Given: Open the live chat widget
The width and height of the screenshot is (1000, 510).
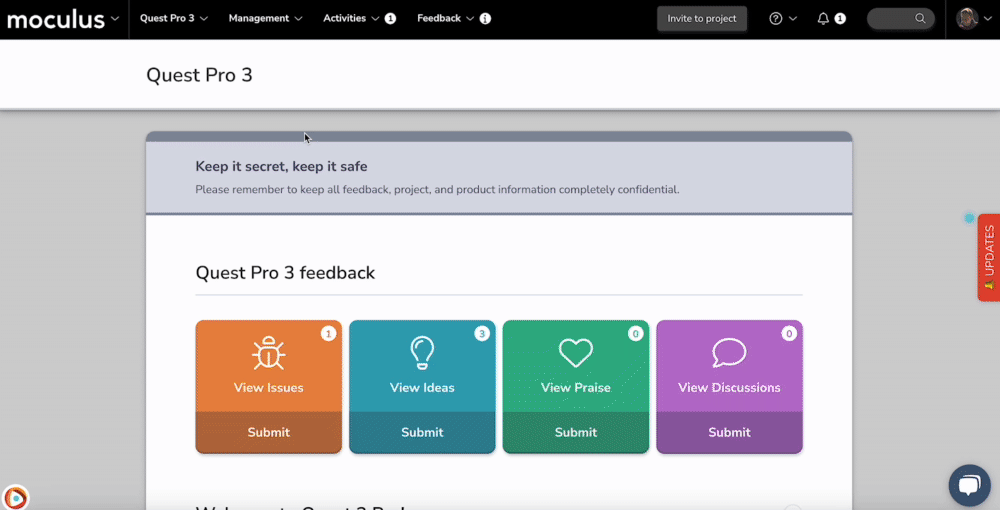Looking at the screenshot, I should 969,485.
